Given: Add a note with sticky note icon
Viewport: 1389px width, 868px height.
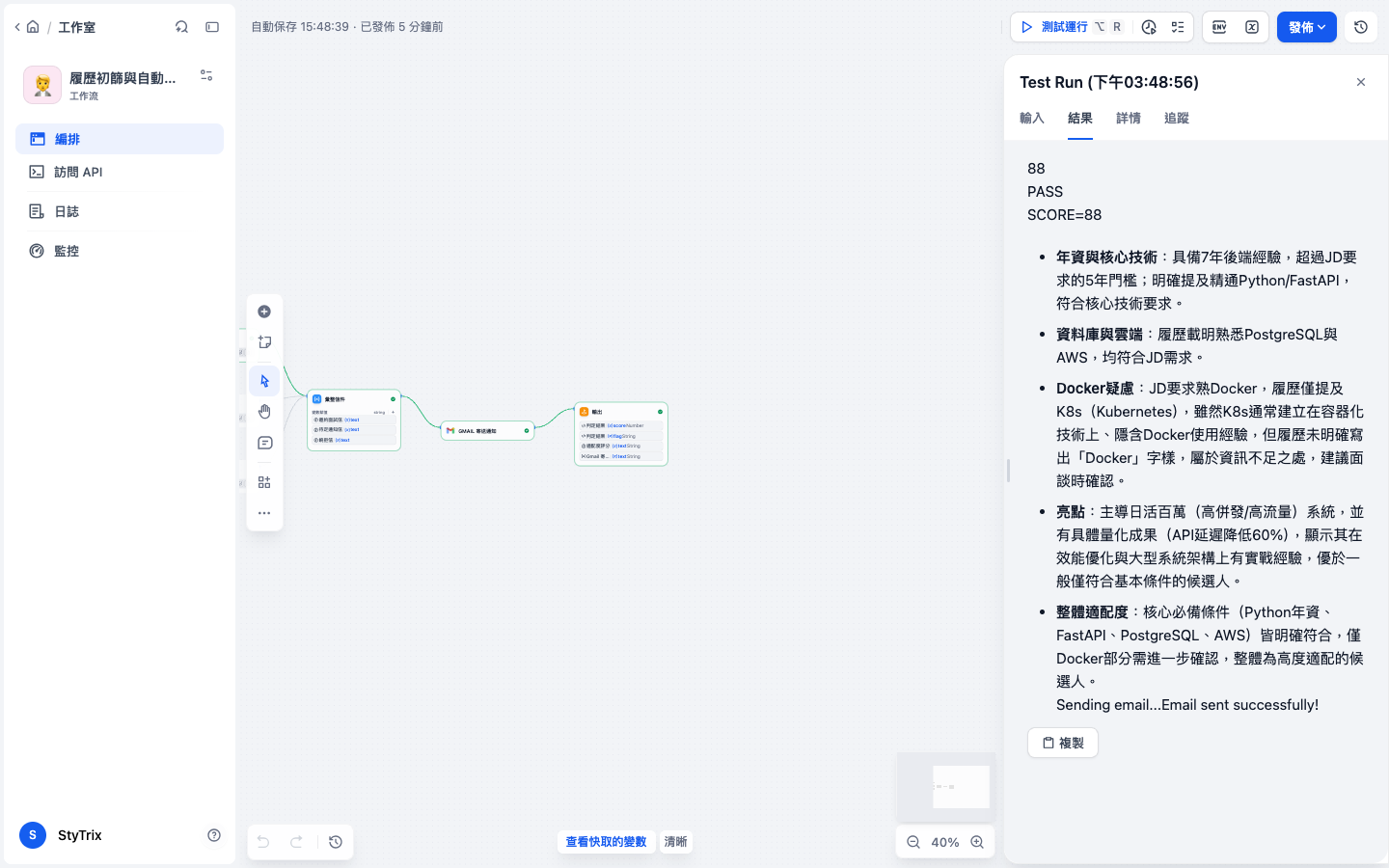Looking at the screenshot, I should tap(264, 342).
